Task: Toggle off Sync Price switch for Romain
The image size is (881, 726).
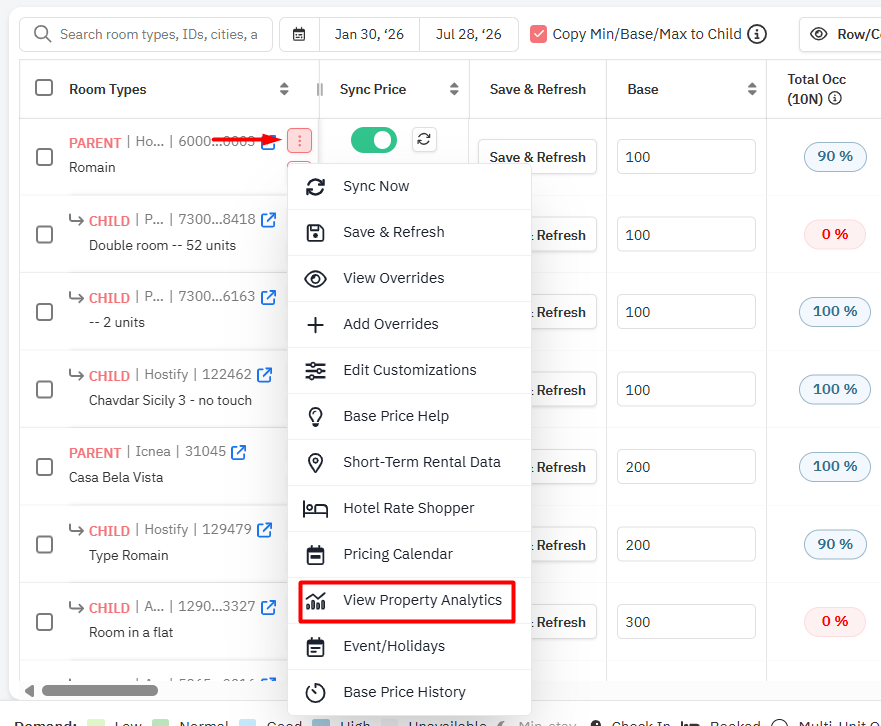Action: coord(374,140)
